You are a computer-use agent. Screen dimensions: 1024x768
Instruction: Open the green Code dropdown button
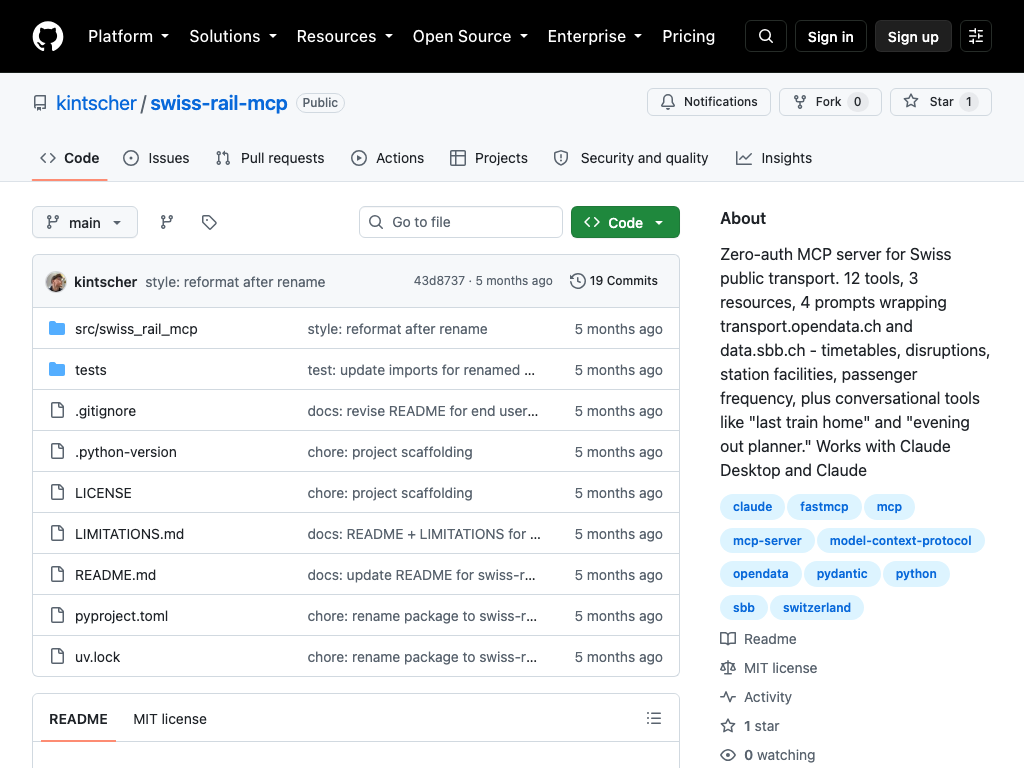click(625, 223)
